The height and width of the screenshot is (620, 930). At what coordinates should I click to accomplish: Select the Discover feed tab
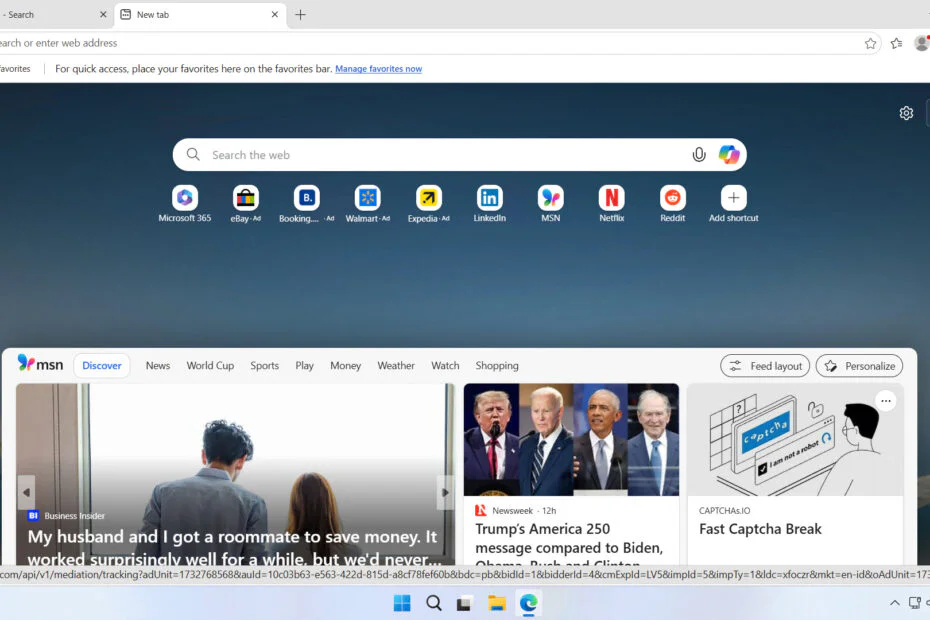click(101, 365)
